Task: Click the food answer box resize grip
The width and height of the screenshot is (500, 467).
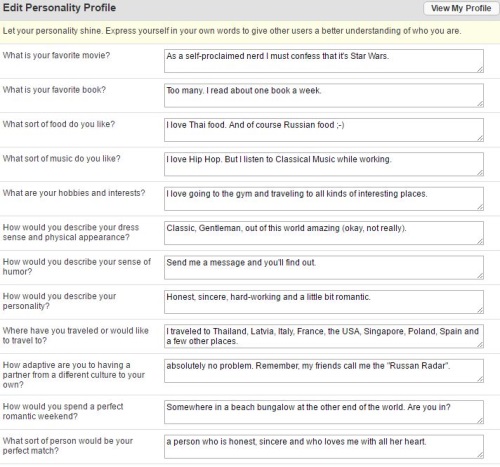Action: (480, 138)
